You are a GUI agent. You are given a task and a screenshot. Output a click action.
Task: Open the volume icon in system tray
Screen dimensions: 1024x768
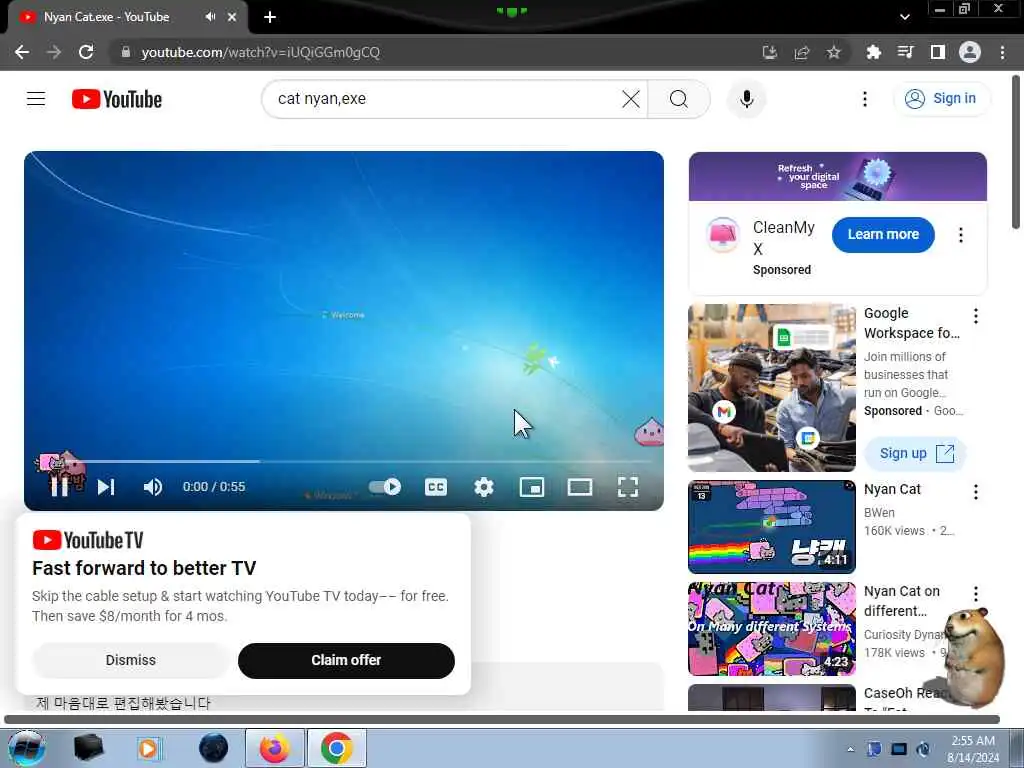point(923,749)
